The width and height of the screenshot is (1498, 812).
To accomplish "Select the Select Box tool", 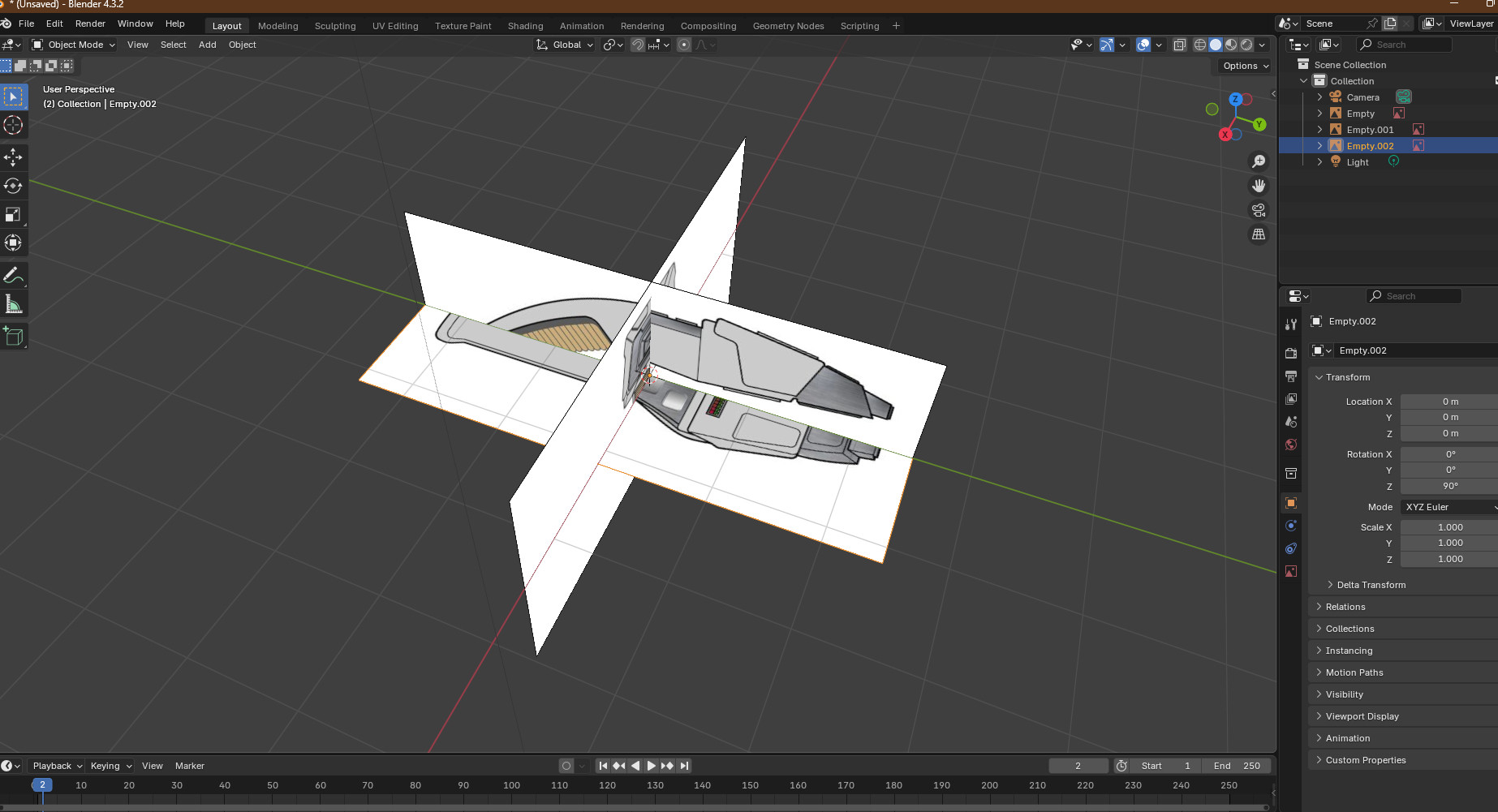I will 13,97.
